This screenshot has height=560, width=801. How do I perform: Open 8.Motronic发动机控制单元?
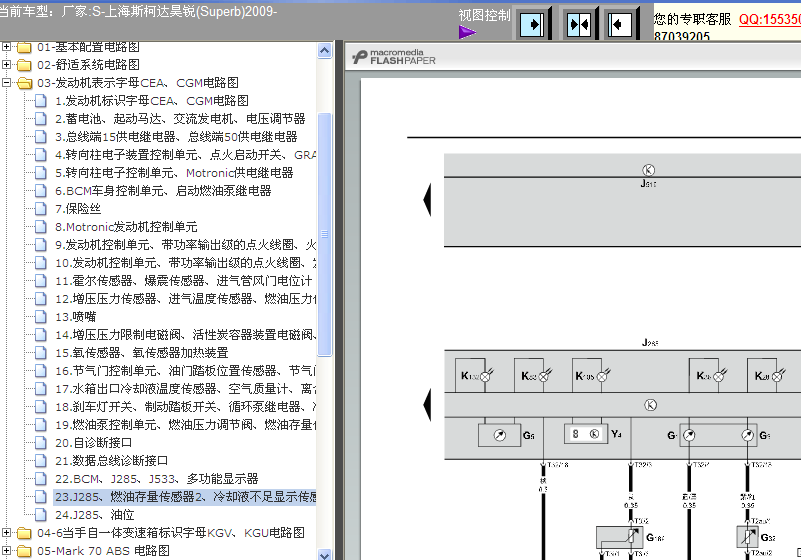pos(126,226)
